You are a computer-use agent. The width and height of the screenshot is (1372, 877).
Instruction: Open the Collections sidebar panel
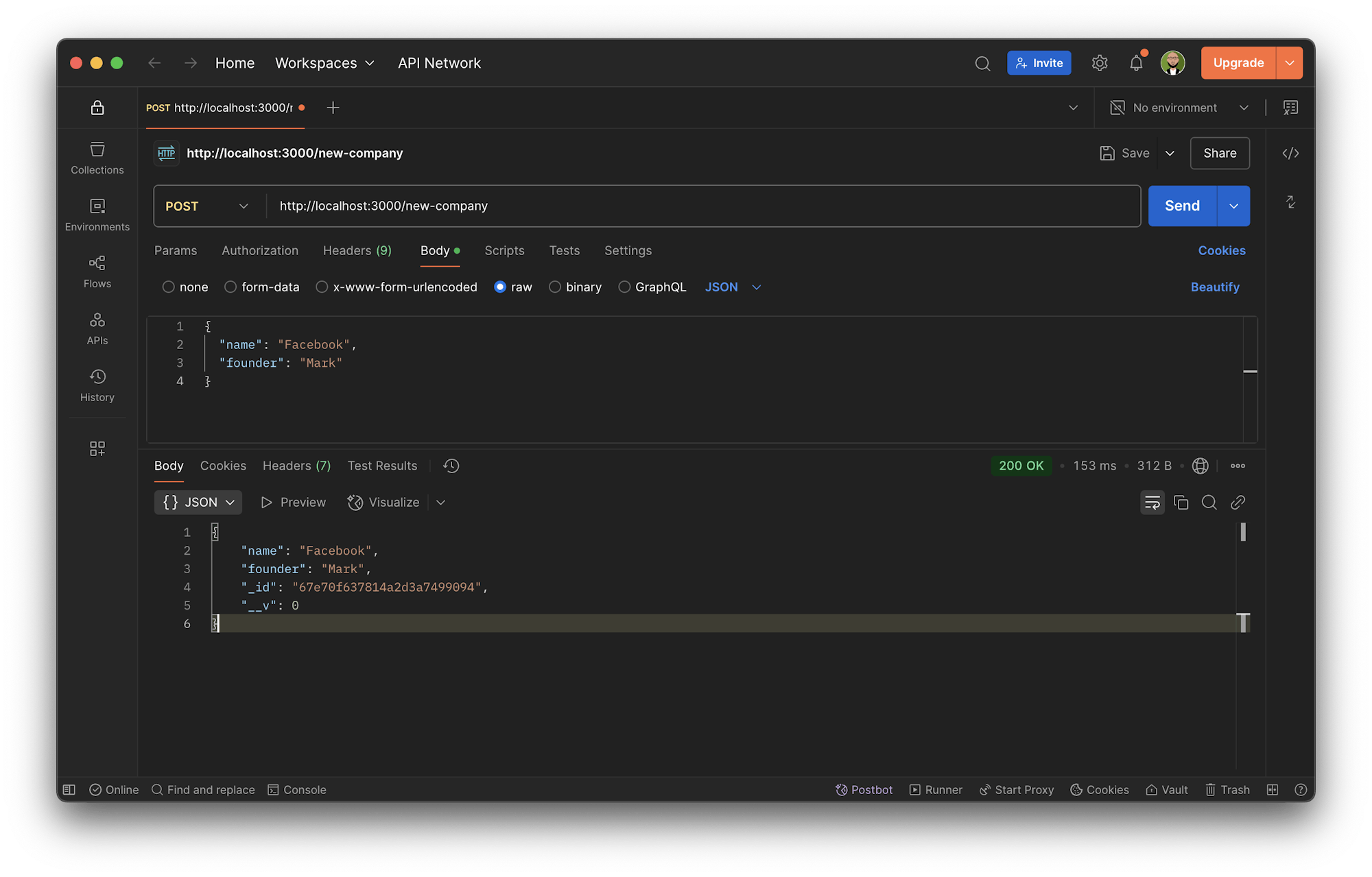coord(97,158)
